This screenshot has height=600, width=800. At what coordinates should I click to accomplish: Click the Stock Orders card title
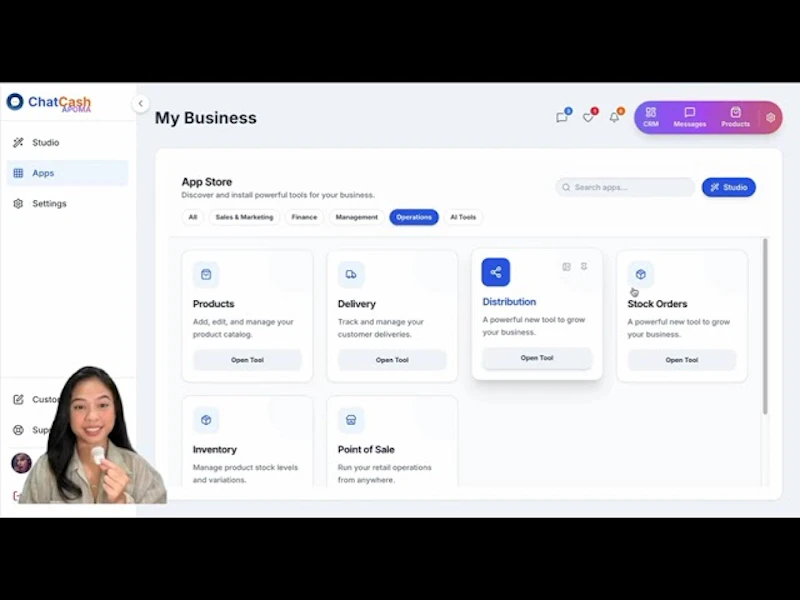[657, 304]
